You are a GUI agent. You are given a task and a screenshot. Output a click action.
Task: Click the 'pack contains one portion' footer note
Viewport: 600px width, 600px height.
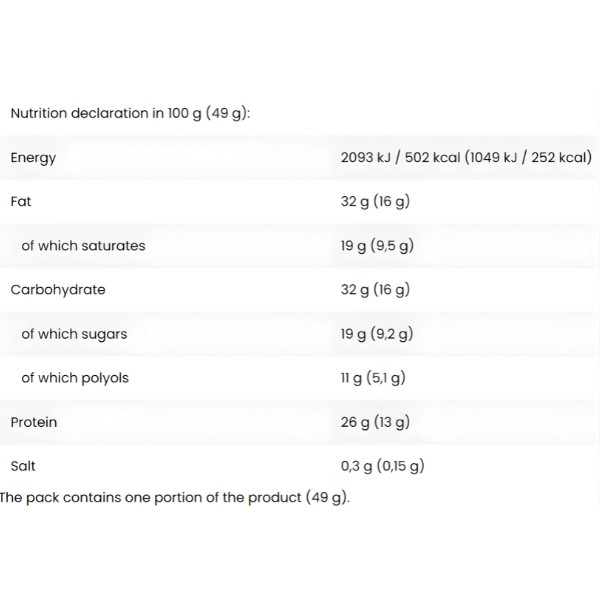point(175,497)
